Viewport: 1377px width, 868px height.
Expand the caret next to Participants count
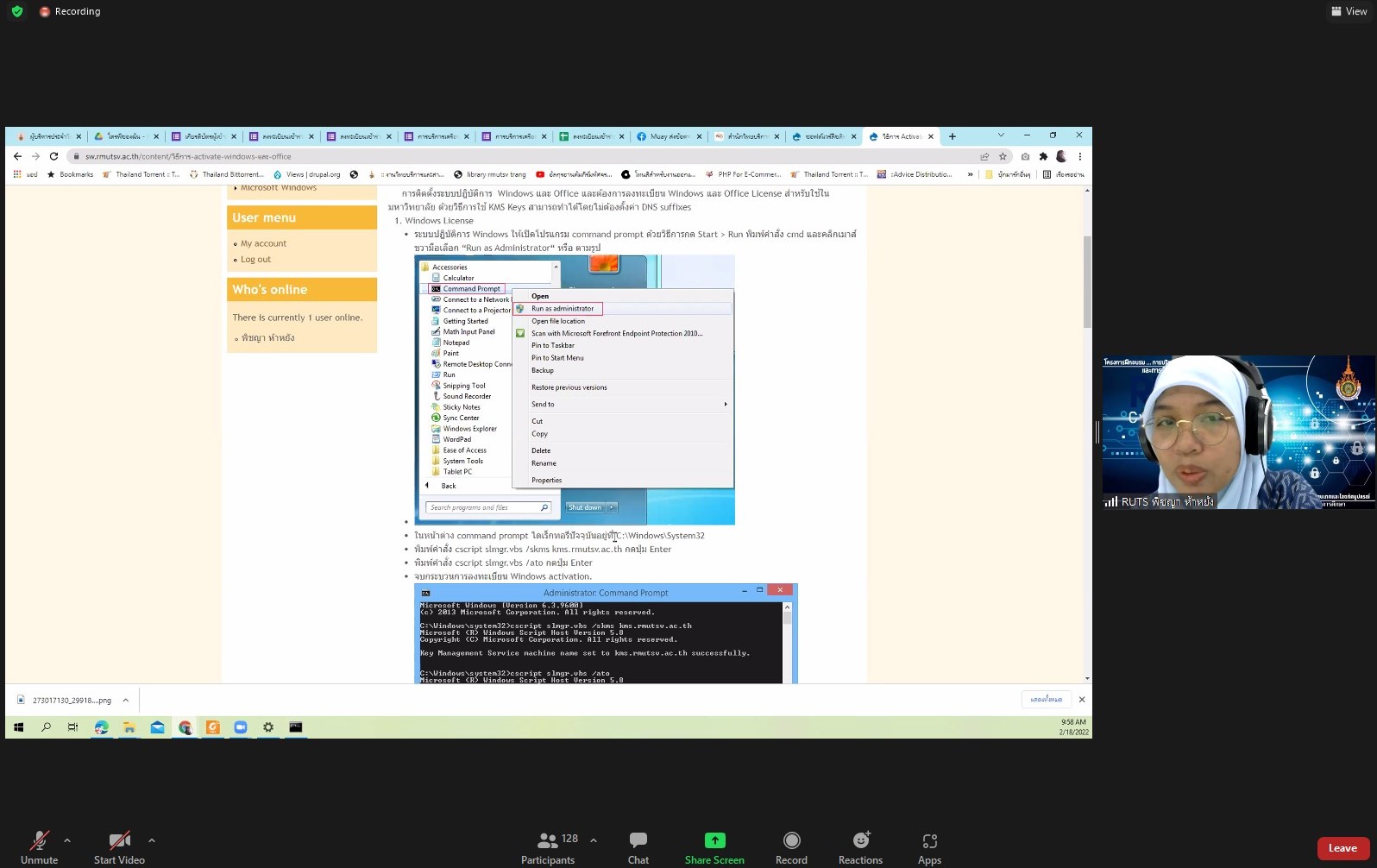(594, 840)
